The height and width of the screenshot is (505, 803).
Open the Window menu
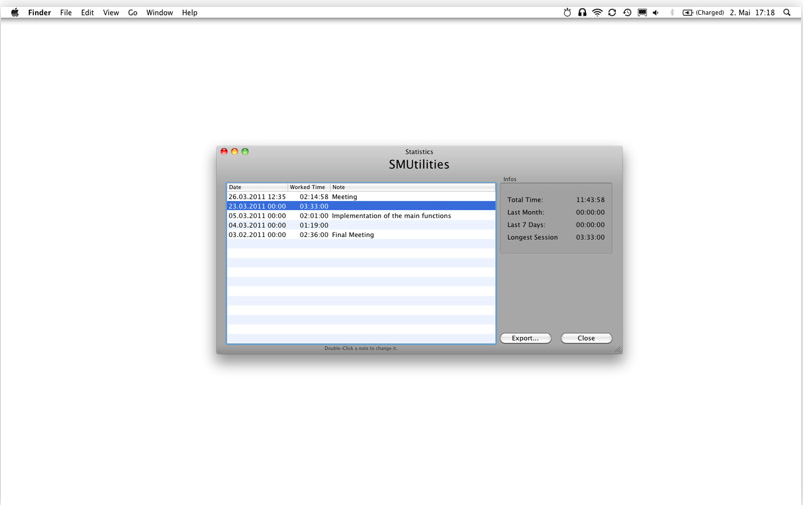click(x=159, y=12)
